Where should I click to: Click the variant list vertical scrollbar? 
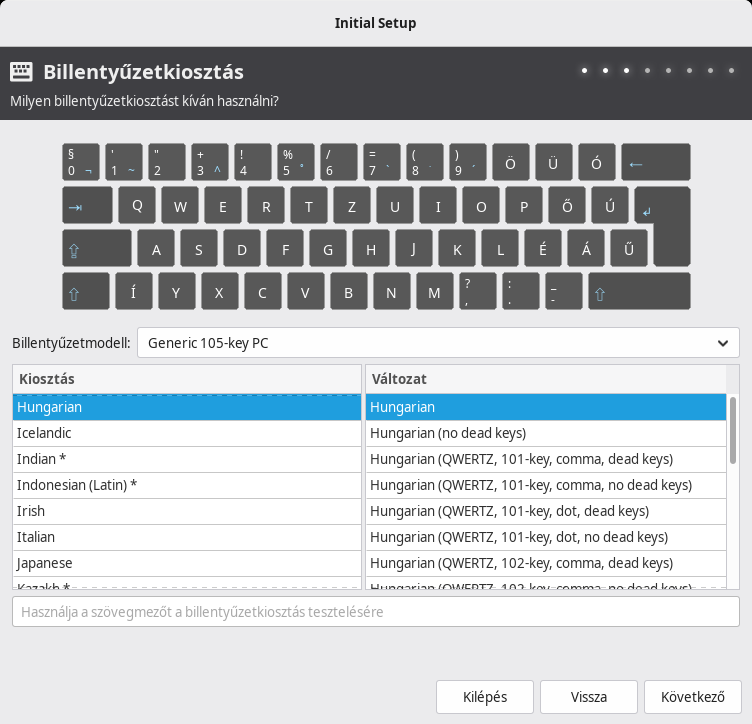[x=733, y=430]
